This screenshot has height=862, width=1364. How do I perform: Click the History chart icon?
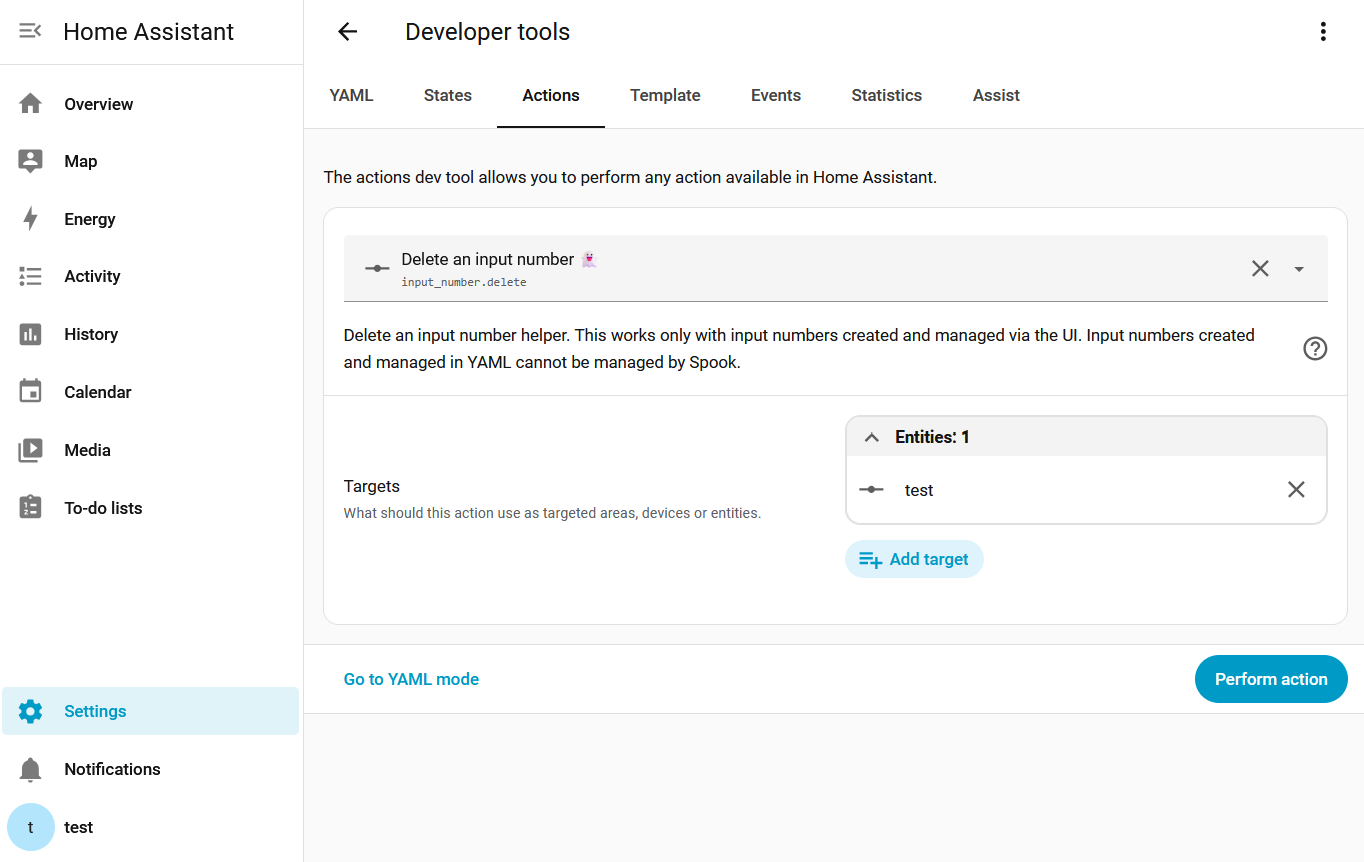click(30, 334)
